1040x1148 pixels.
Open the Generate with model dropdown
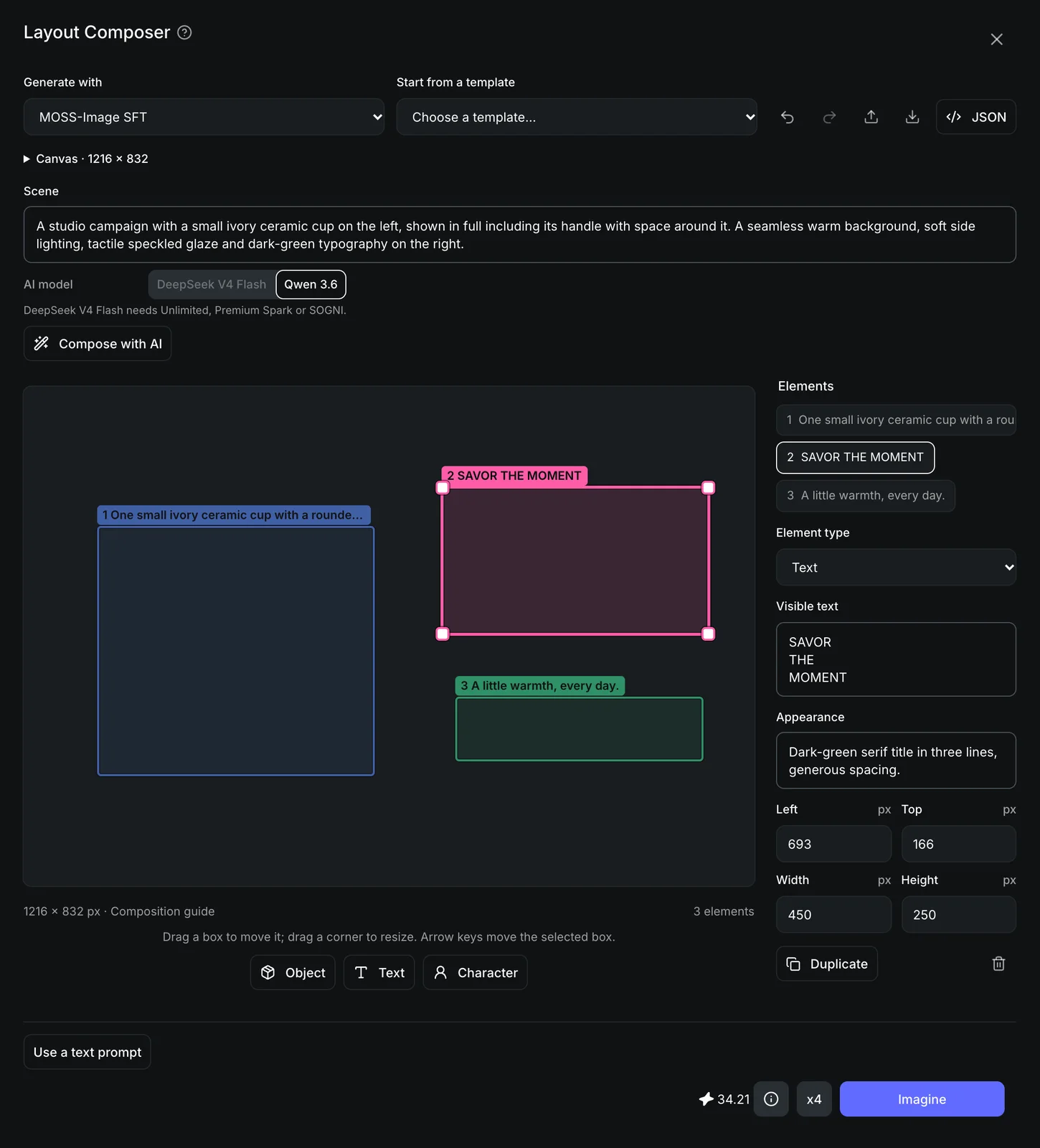tap(204, 117)
